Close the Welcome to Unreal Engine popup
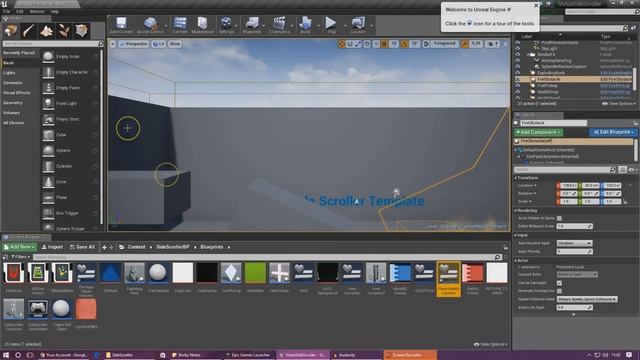 [536, 5]
